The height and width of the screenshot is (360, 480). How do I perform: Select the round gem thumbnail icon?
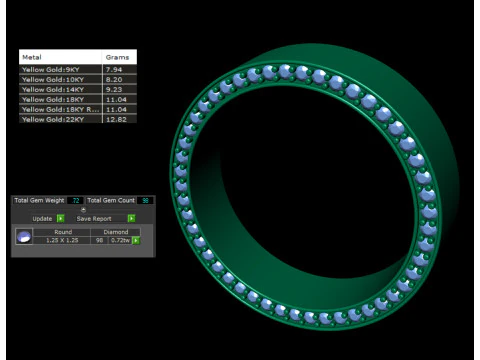[24, 237]
